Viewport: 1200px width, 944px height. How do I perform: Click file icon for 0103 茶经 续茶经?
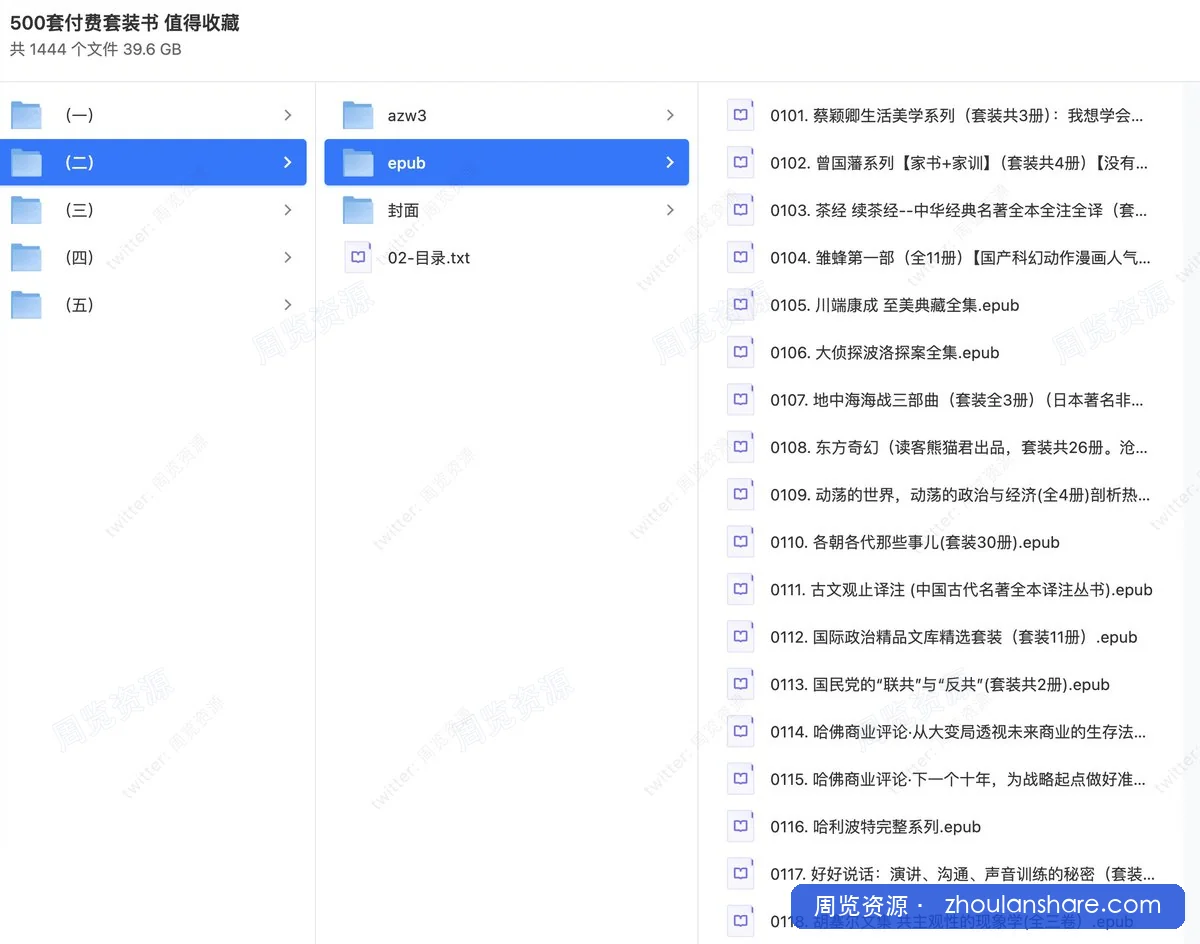(740, 210)
